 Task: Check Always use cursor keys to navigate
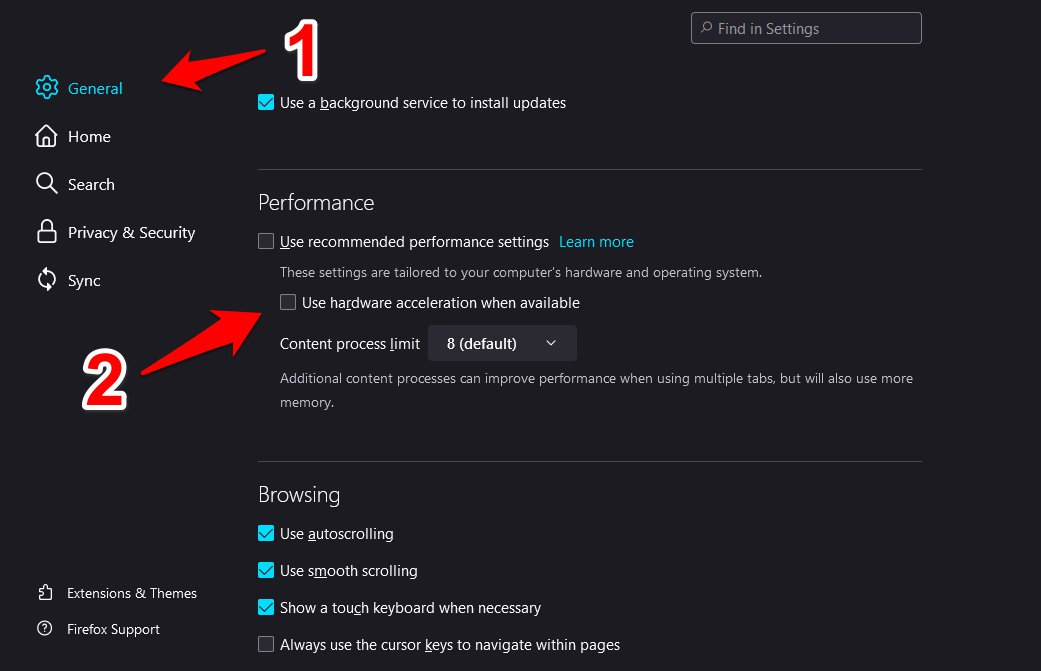tap(266, 644)
